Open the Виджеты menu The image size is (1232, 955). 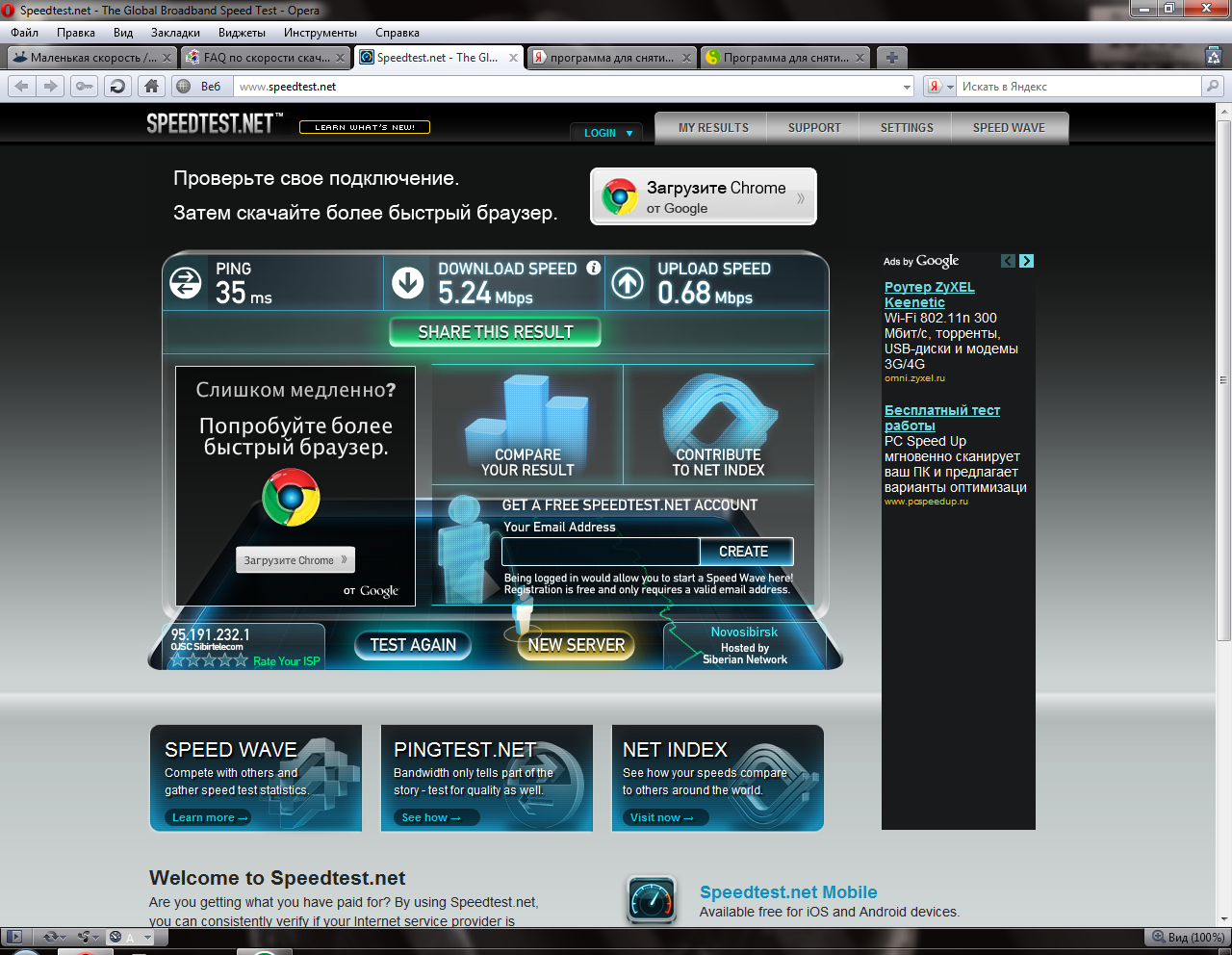pyautogui.click(x=242, y=33)
